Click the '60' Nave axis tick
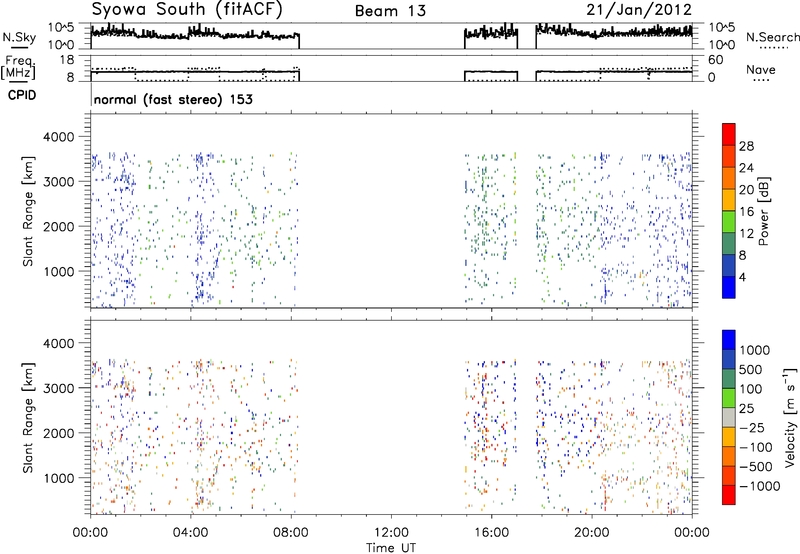The image size is (800, 554). (715, 60)
